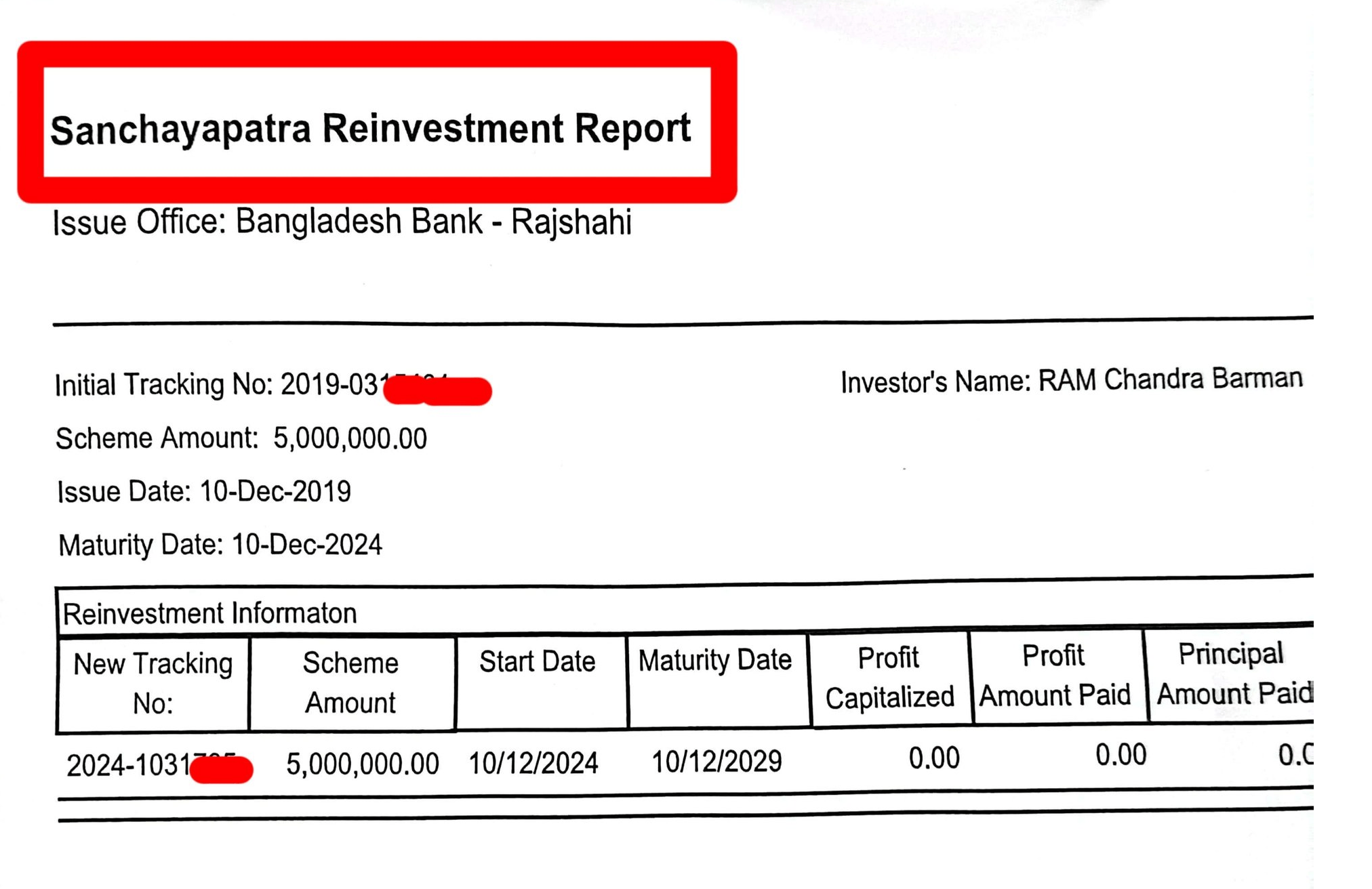Click the start date 10/12/2024 cell
The height and width of the screenshot is (889, 1372).
[533, 763]
